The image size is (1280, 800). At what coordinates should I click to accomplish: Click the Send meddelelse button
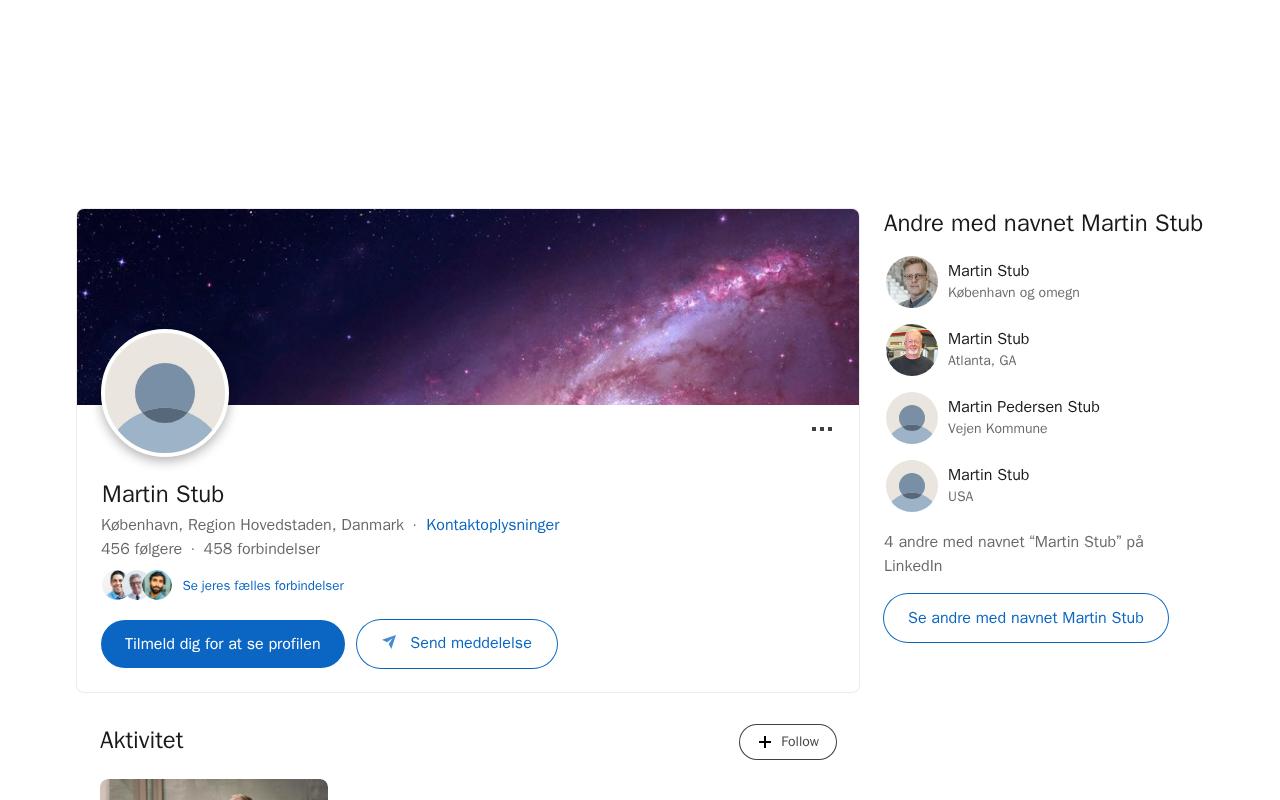(457, 644)
